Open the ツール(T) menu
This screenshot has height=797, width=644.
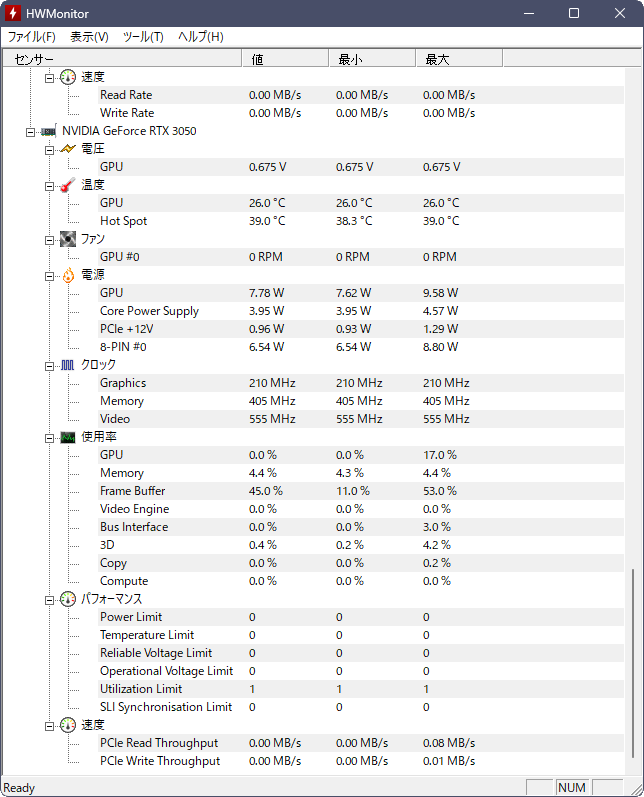pyautogui.click(x=143, y=37)
